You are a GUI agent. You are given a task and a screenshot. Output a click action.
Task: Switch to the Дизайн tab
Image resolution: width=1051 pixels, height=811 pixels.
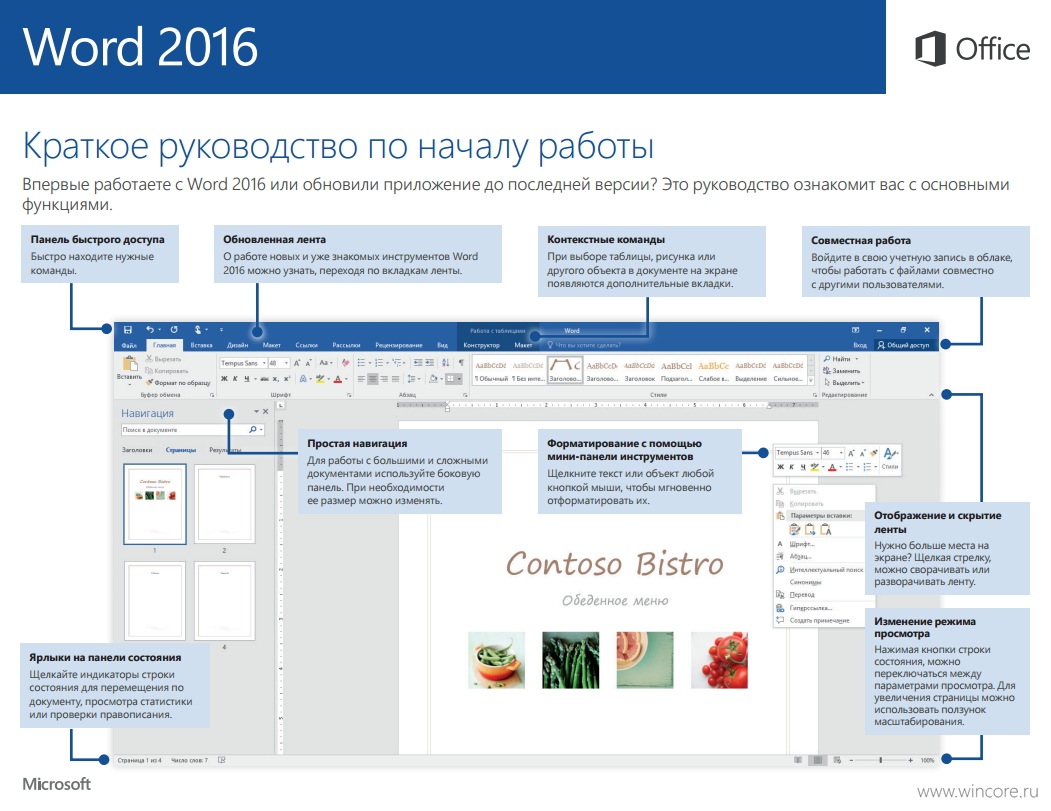point(237,345)
